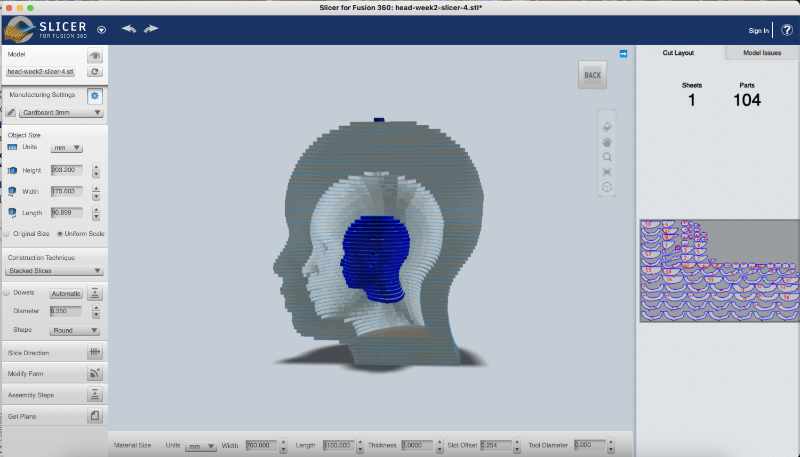Click the undo arrow in header
The image size is (800, 457).
click(x=128, y=29)
